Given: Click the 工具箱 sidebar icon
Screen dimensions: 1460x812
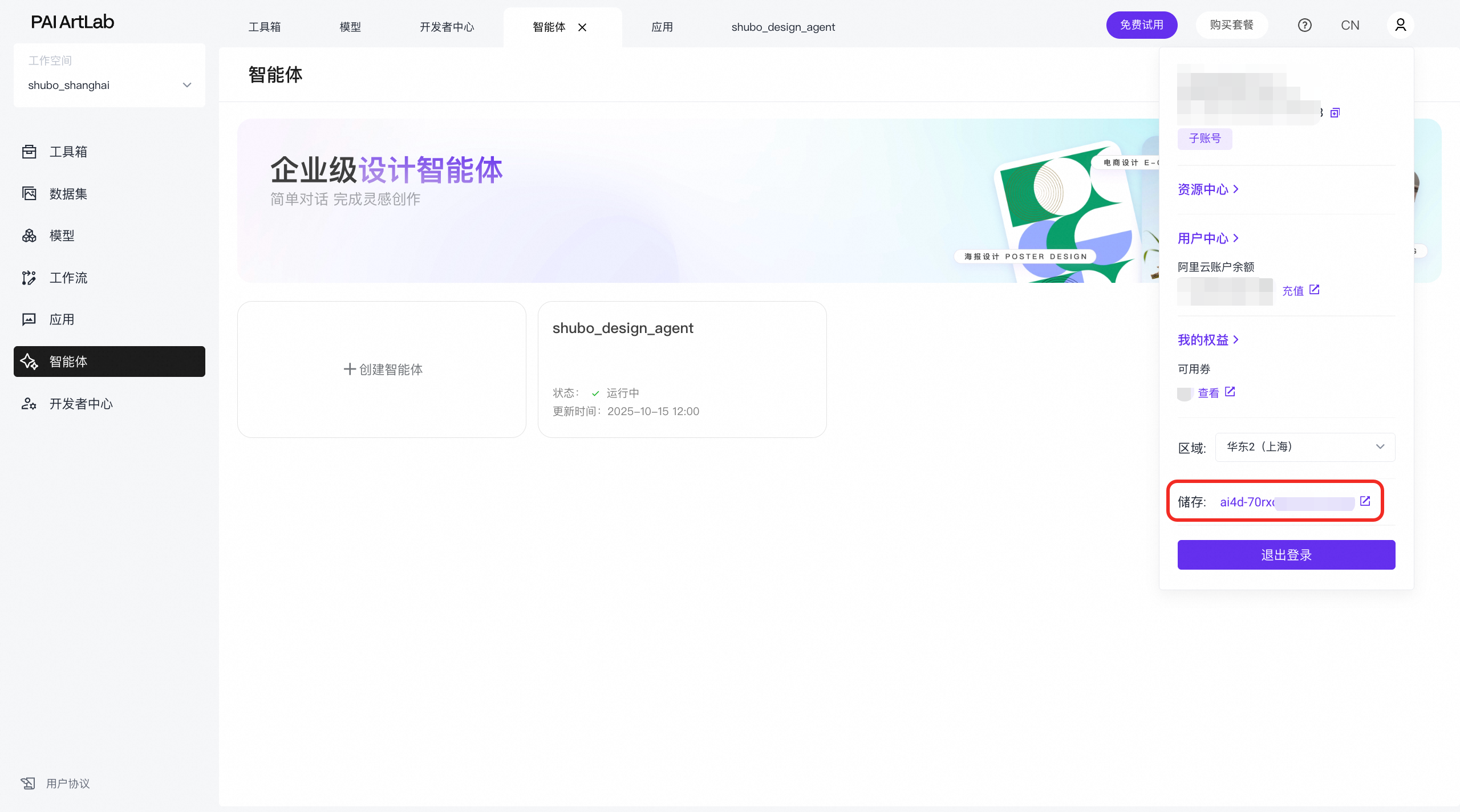Looking at the screenshot, I should pyautogui.click(x=29, y=152).
